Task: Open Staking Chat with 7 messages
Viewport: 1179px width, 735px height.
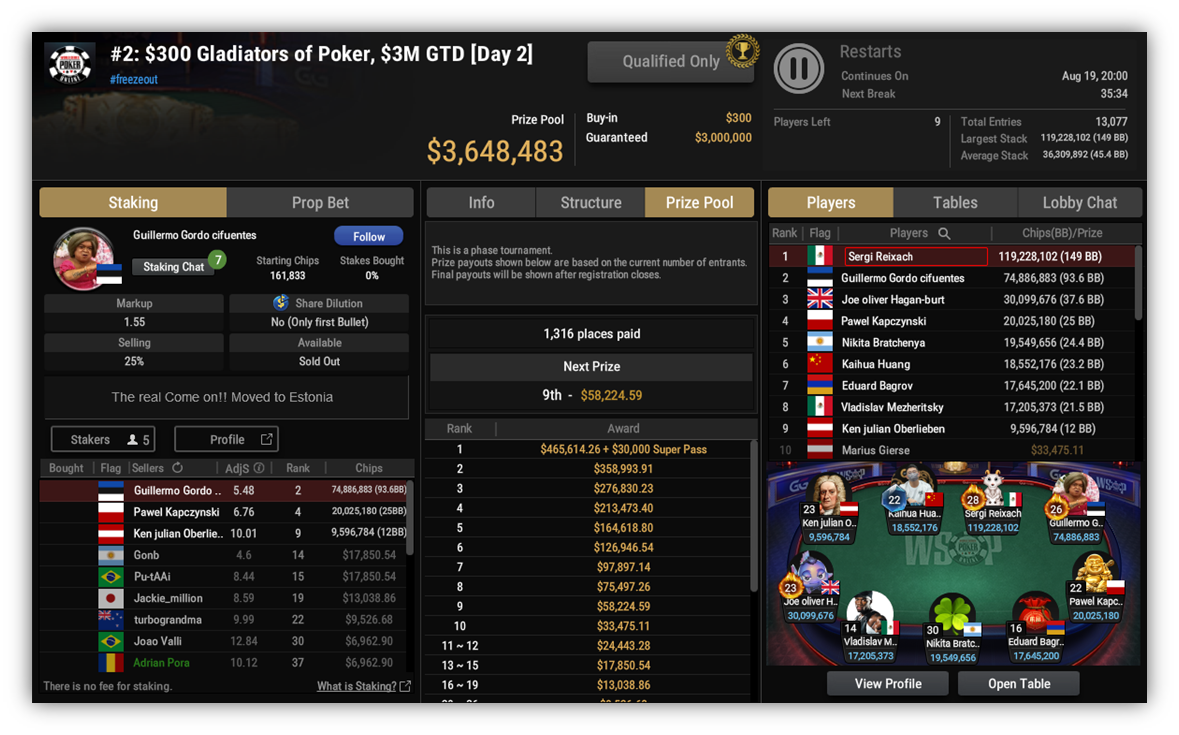Action: tap(174, 267)
